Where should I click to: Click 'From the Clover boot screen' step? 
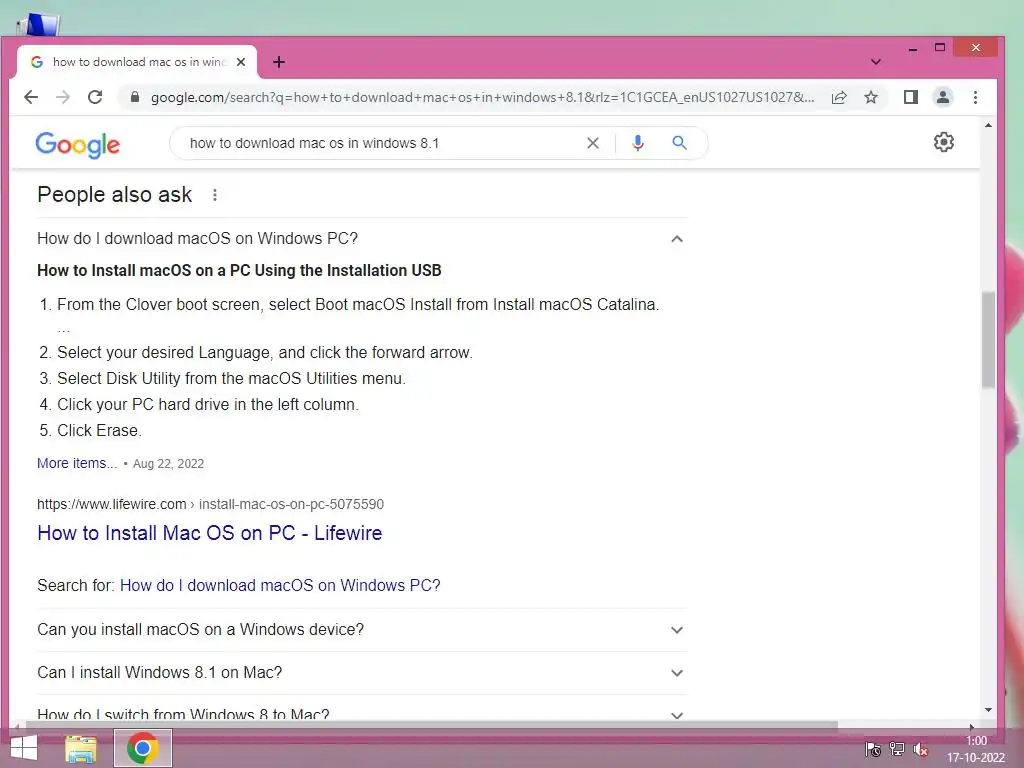click(358, 304)
